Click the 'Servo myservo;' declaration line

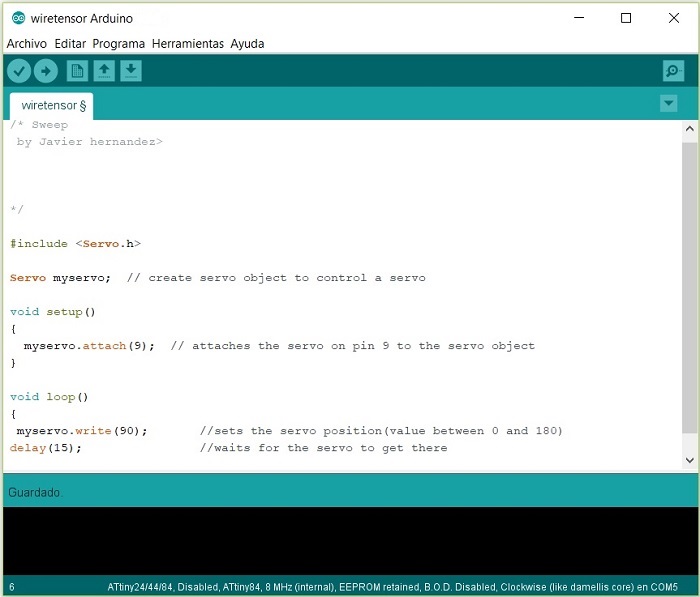(x=60, y=278)
